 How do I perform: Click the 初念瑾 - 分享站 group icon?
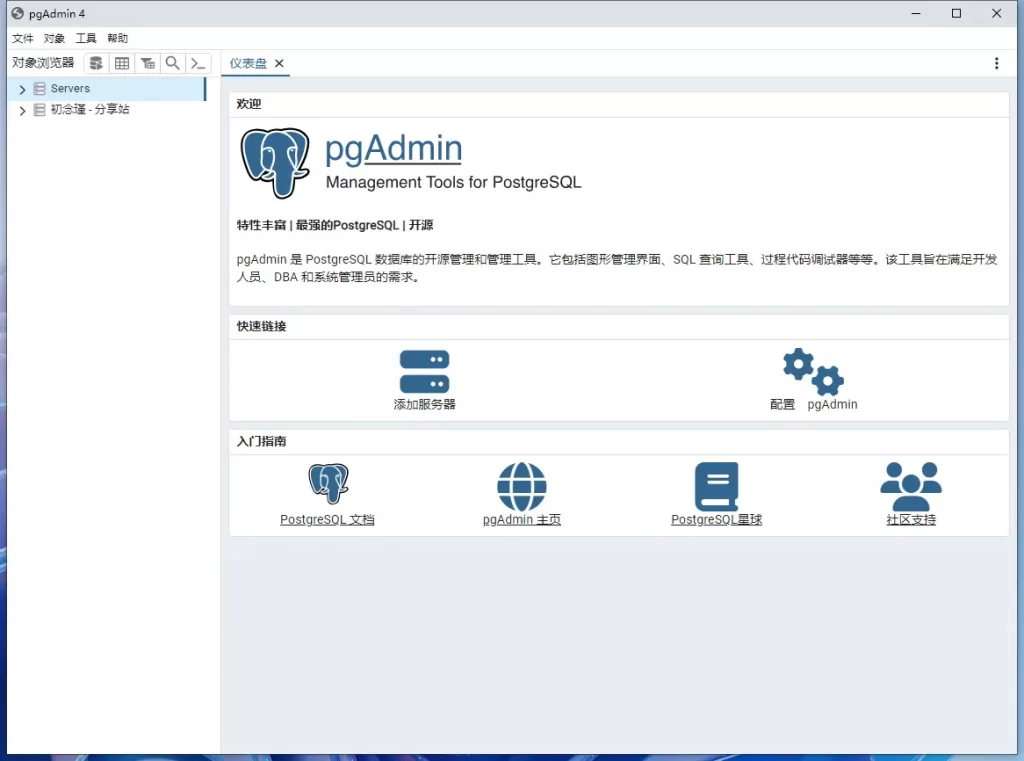click(40, 110)
